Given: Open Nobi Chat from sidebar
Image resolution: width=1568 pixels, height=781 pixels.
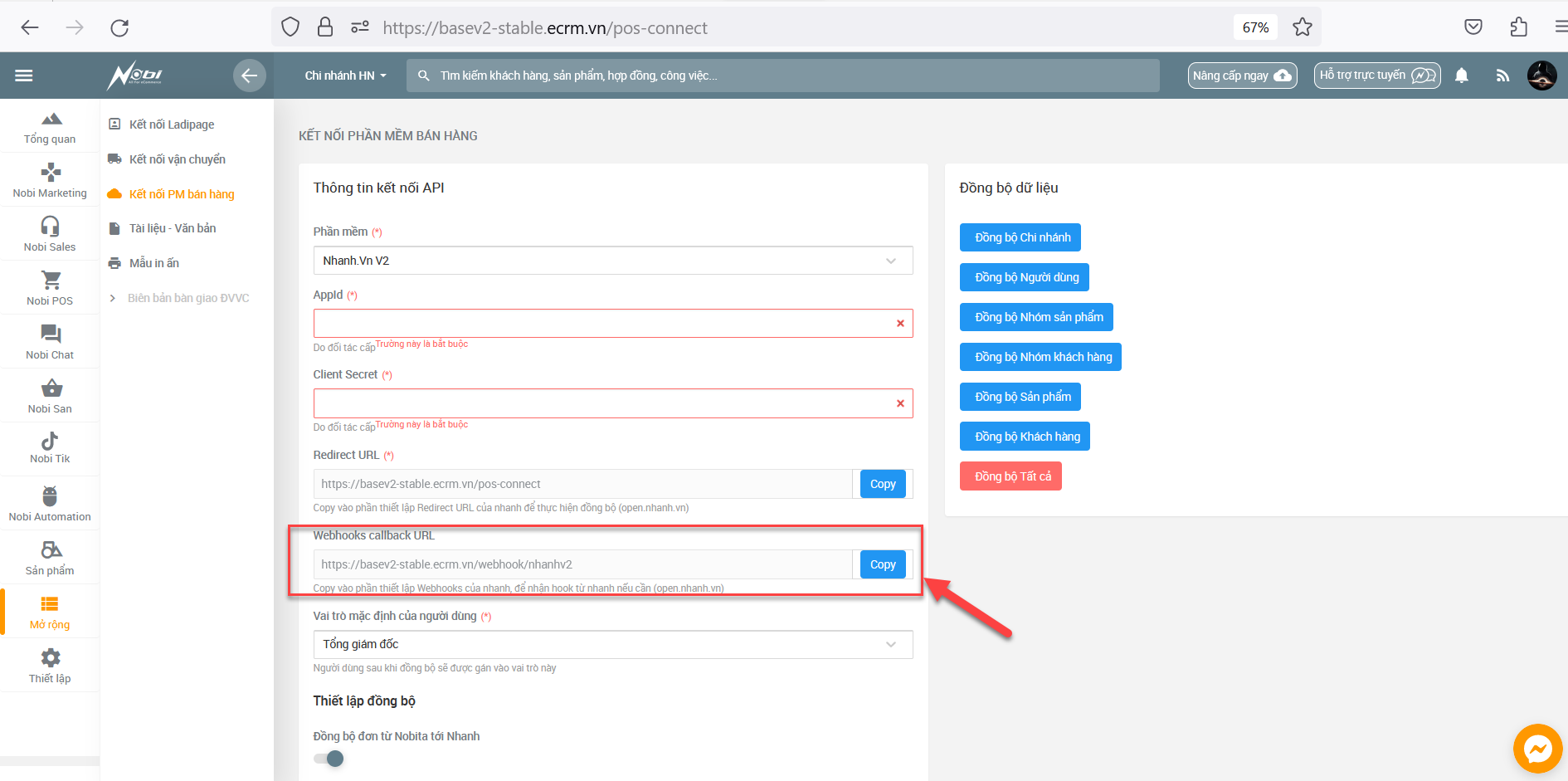Looking at the screenshot, I should click(50, 342).
